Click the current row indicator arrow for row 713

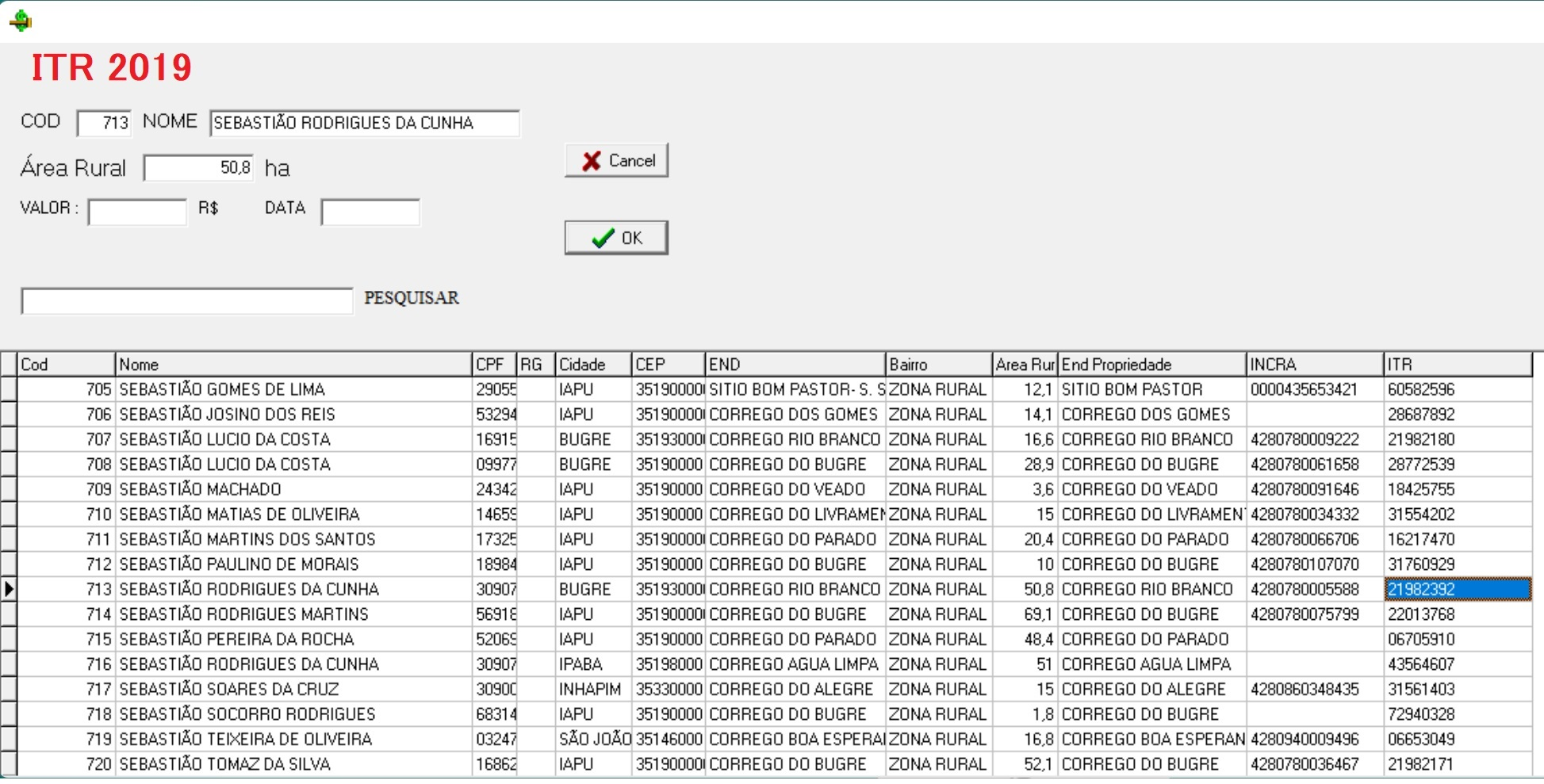(9, 589)
